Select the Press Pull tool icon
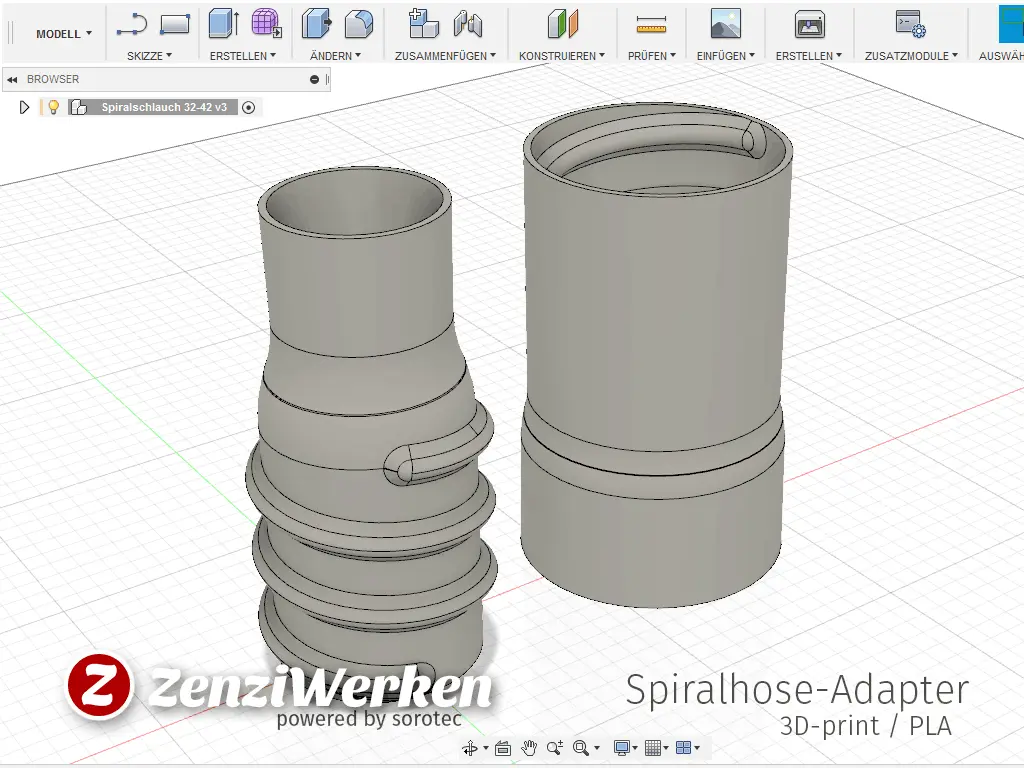 [316, 24]
